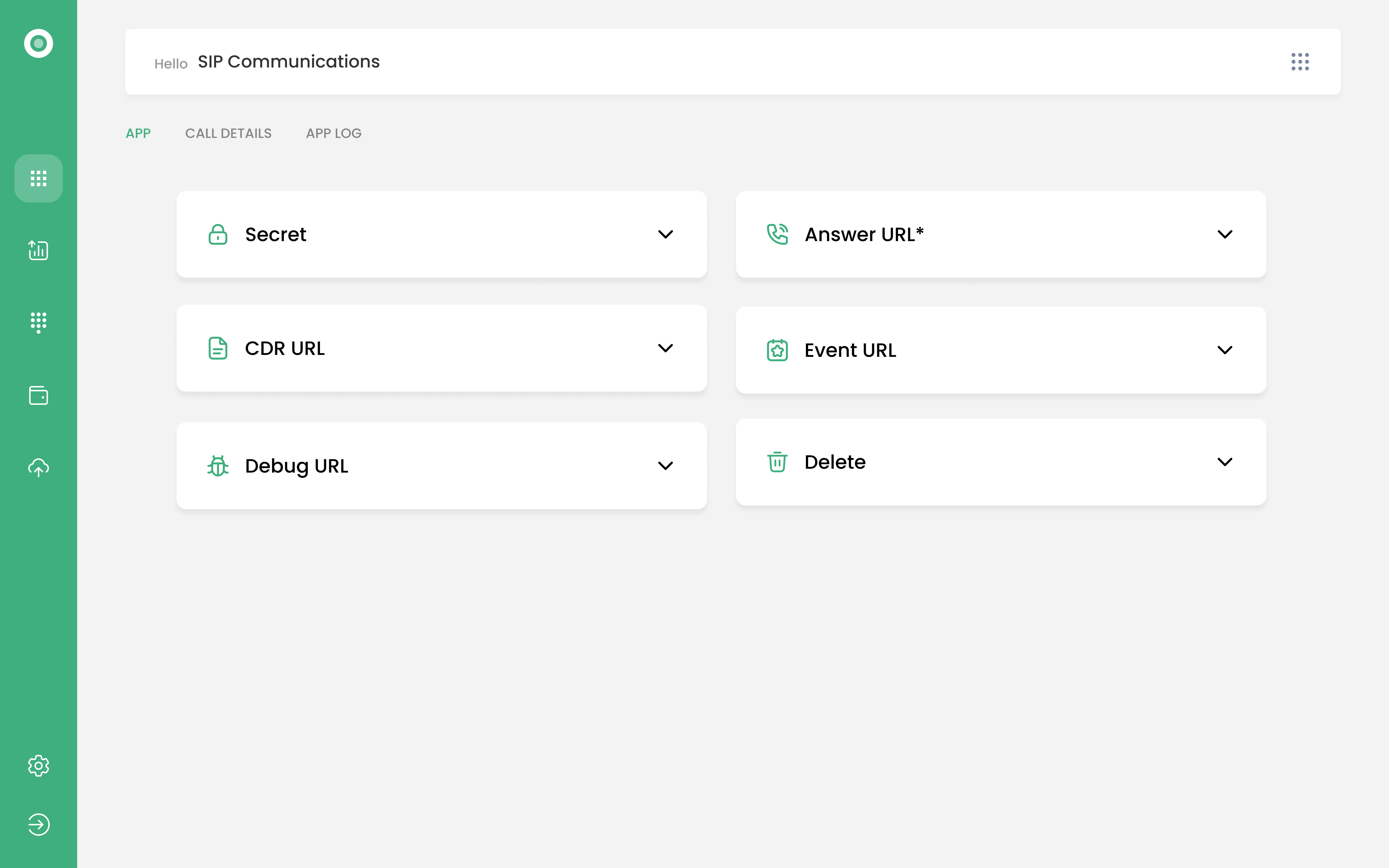The image size is (1389, 868).
Task: Click the bug icon on Debug URL card
Action: point(218,466)
